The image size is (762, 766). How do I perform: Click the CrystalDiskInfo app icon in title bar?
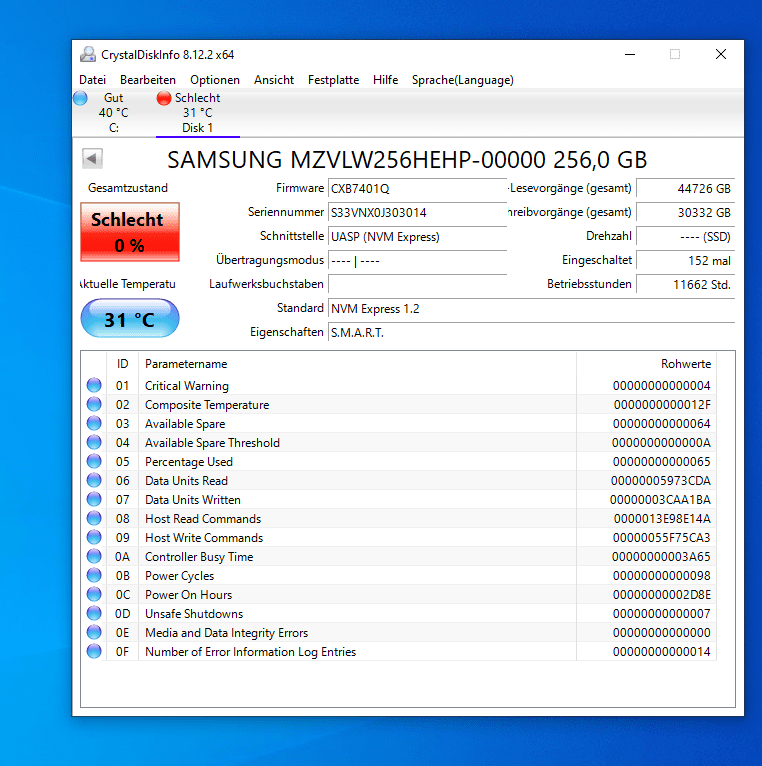[88, 55]
